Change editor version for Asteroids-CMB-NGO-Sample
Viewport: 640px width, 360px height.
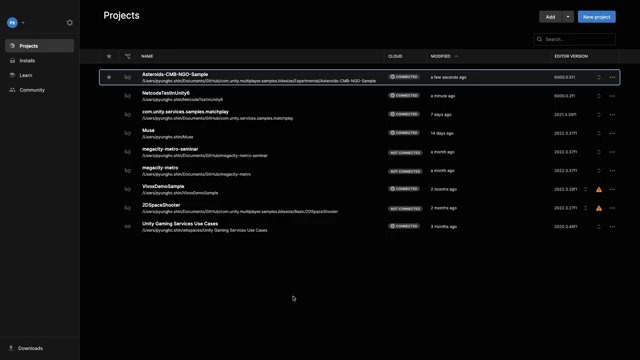coord(599,77)
